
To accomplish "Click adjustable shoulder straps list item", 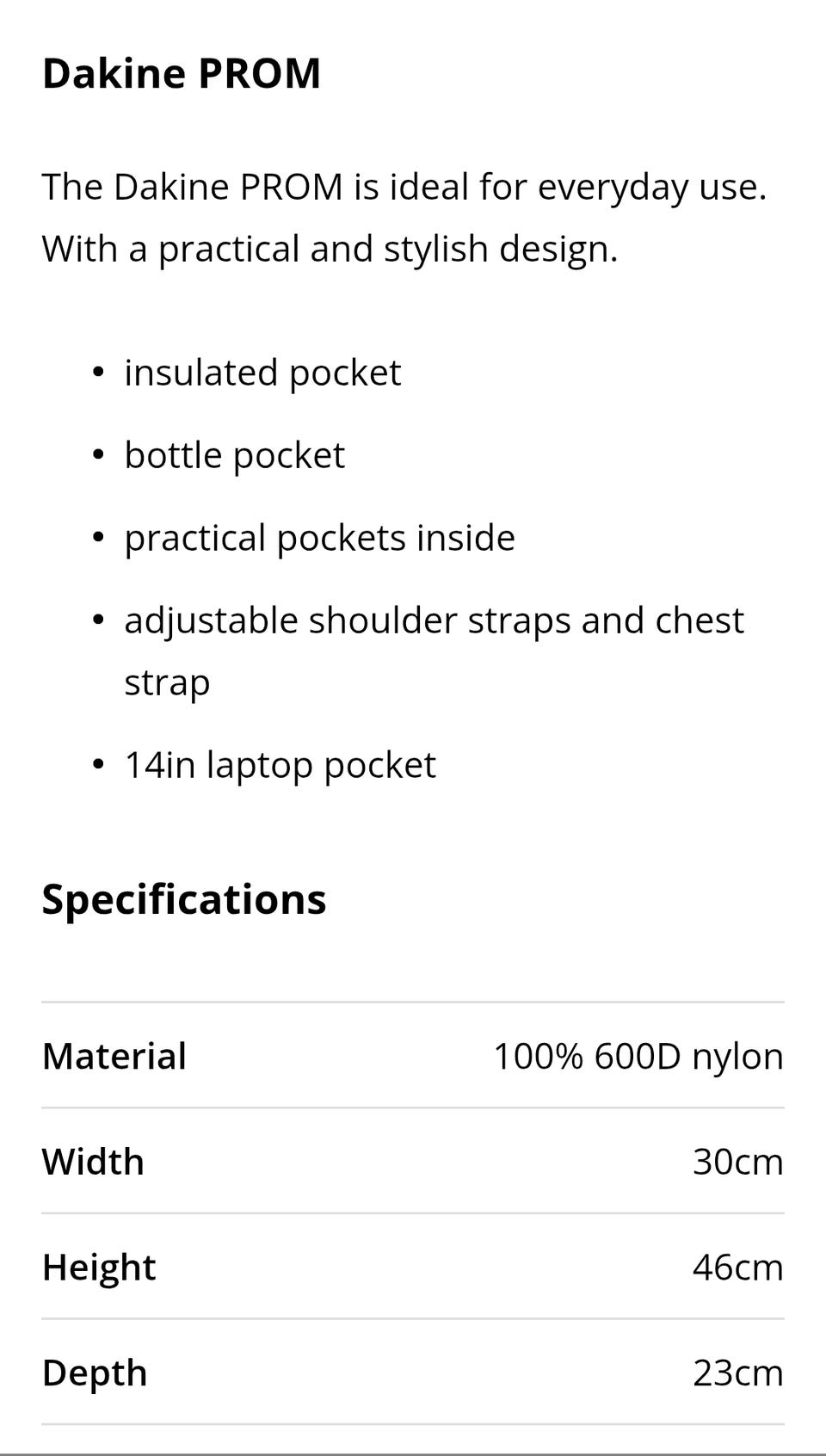I will (x=434, y=651).
